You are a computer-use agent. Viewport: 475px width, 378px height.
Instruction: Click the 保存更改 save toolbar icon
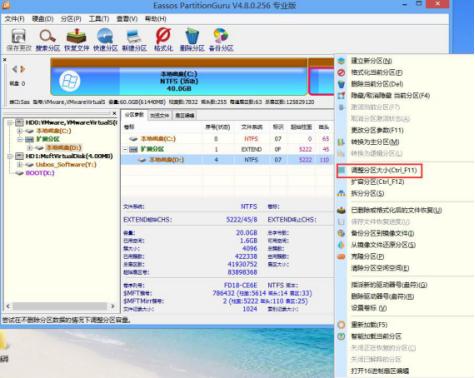19,39
